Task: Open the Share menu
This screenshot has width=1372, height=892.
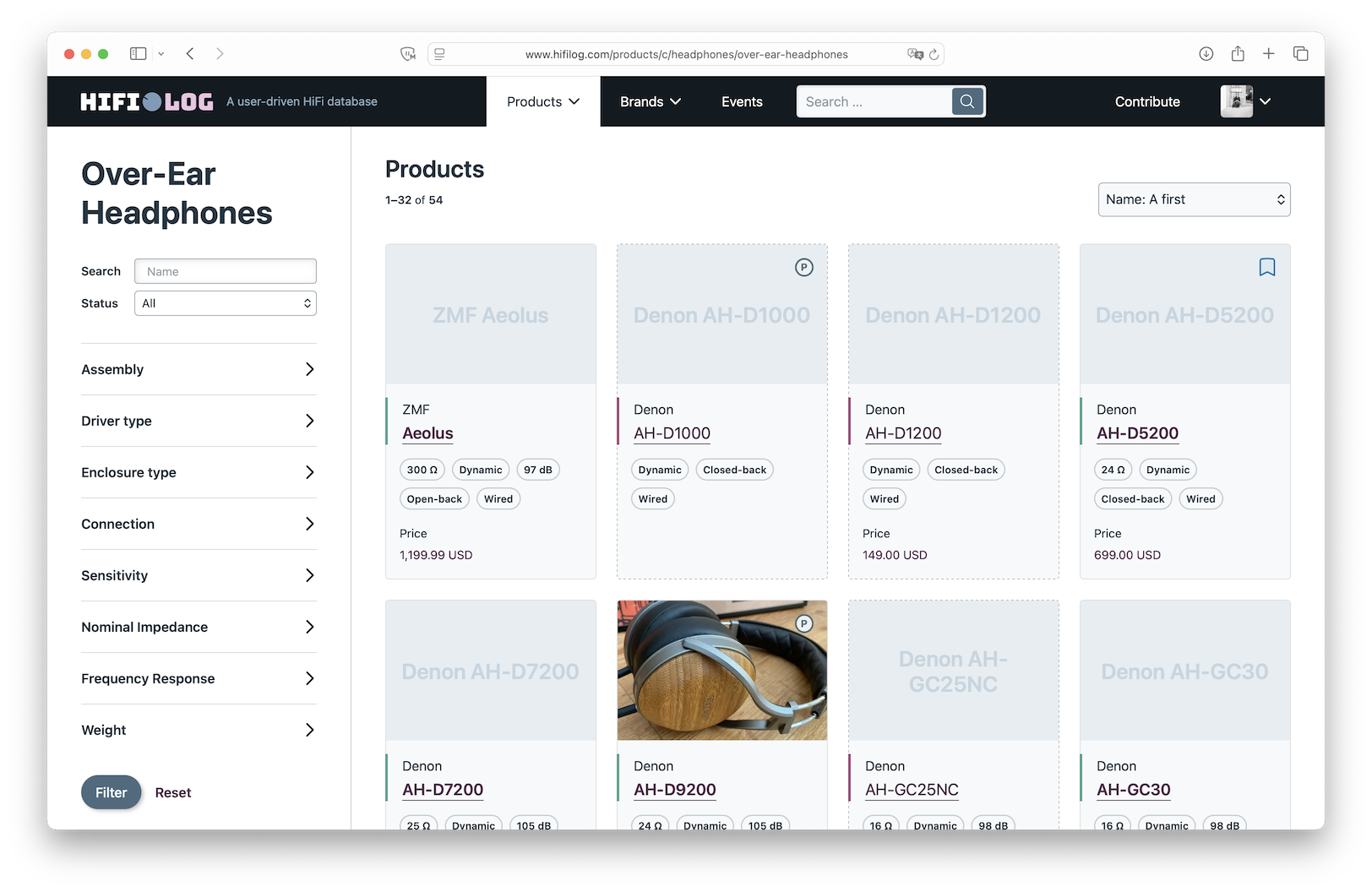Action: [x=1238, y=54]
